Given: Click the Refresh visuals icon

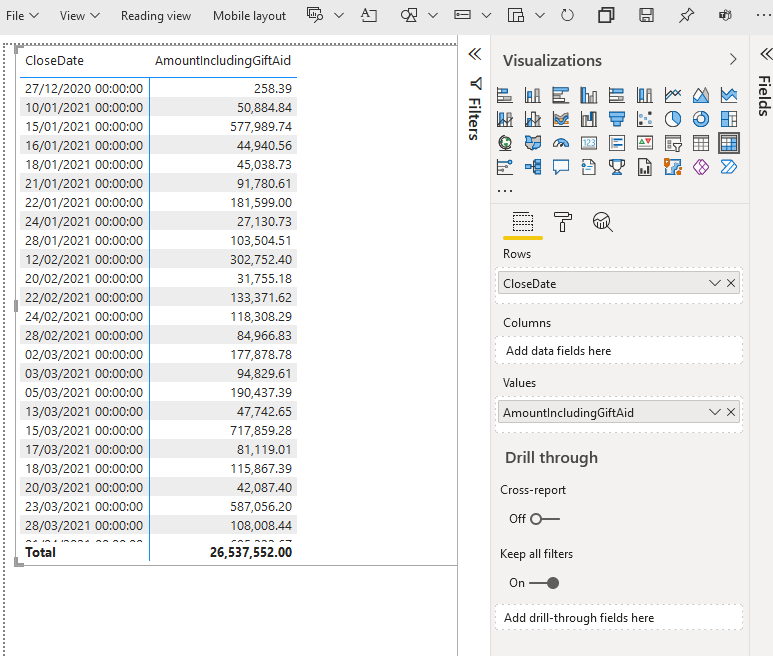Looking at the screenshot, I should coord(567,15).
